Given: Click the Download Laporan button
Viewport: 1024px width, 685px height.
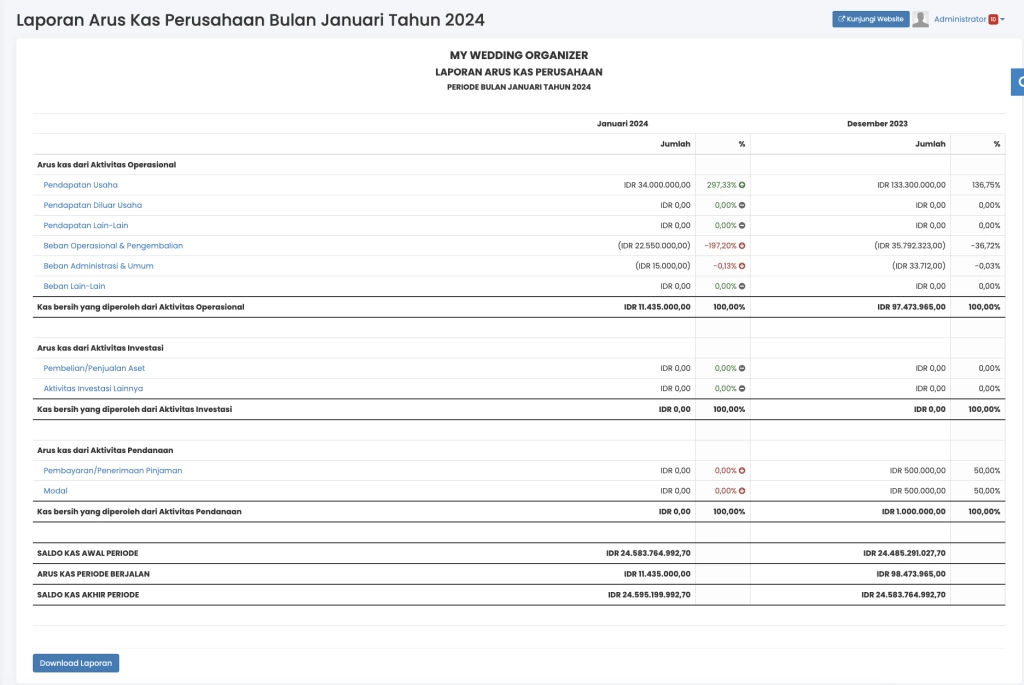Looking at the screenshot, I should 75,662.
